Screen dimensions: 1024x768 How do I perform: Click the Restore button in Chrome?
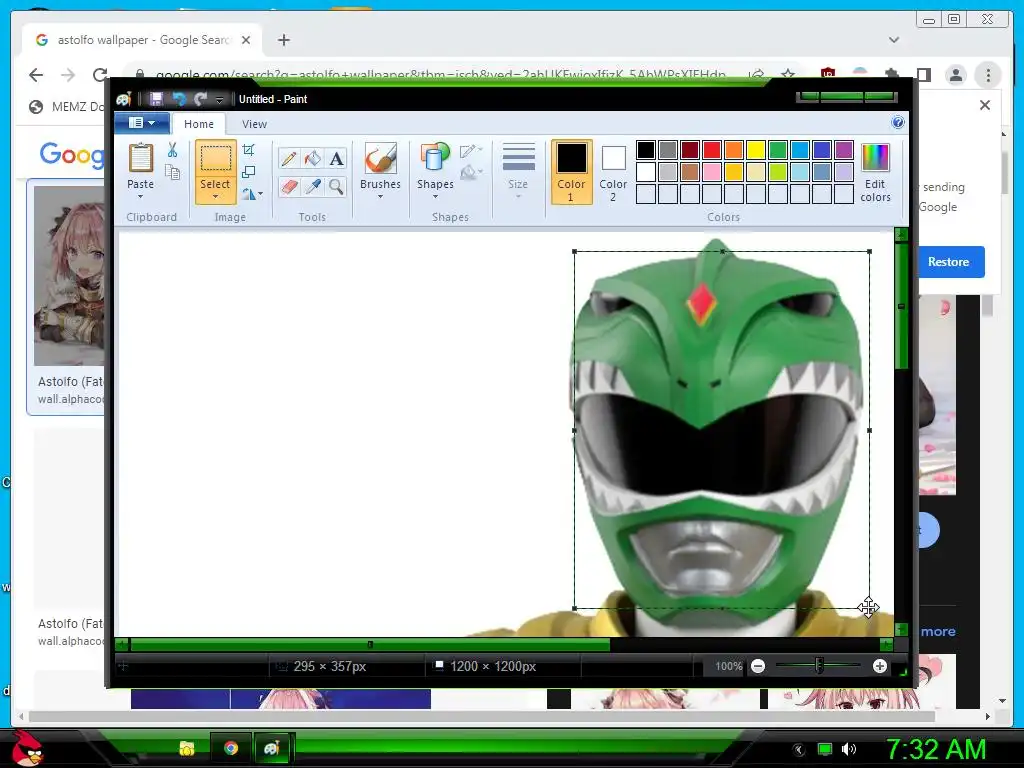[x=948, y=262]
